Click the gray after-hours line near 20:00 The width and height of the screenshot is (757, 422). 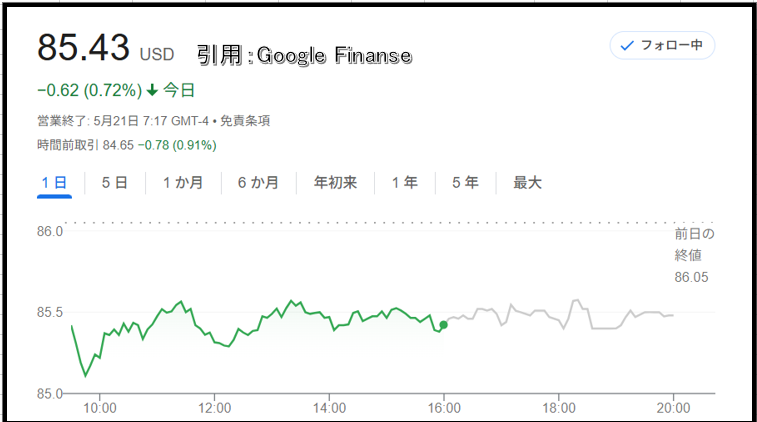[669, 315]
